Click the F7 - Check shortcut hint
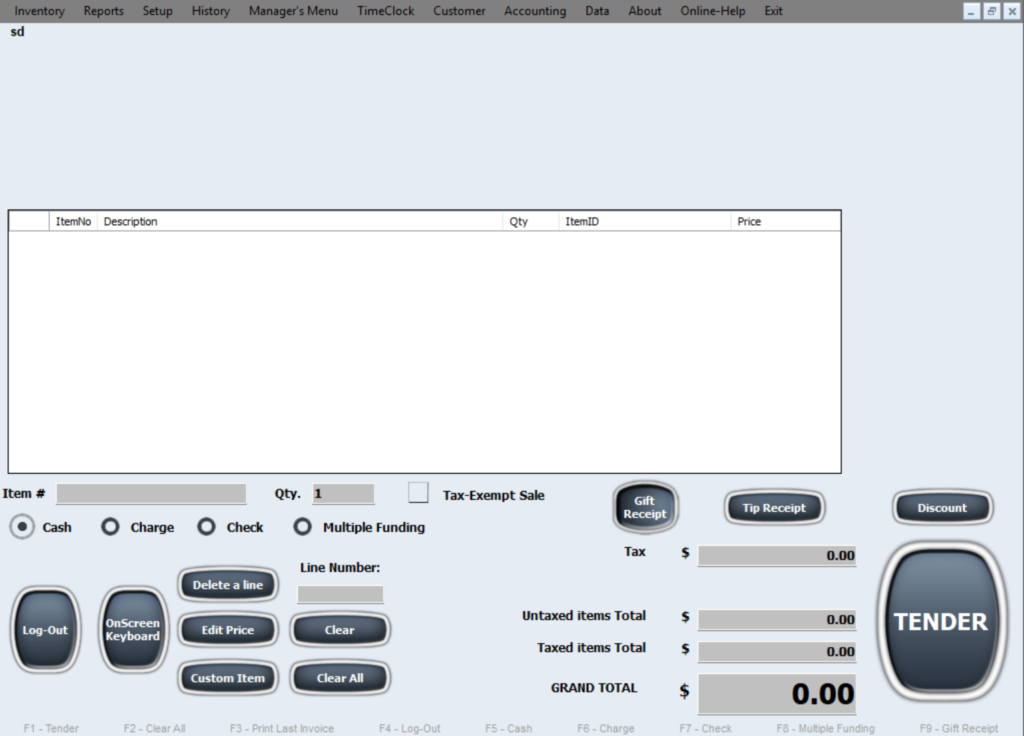This screenshot has height=736, width=1024. pyautogui.click(x=705, y=728)
